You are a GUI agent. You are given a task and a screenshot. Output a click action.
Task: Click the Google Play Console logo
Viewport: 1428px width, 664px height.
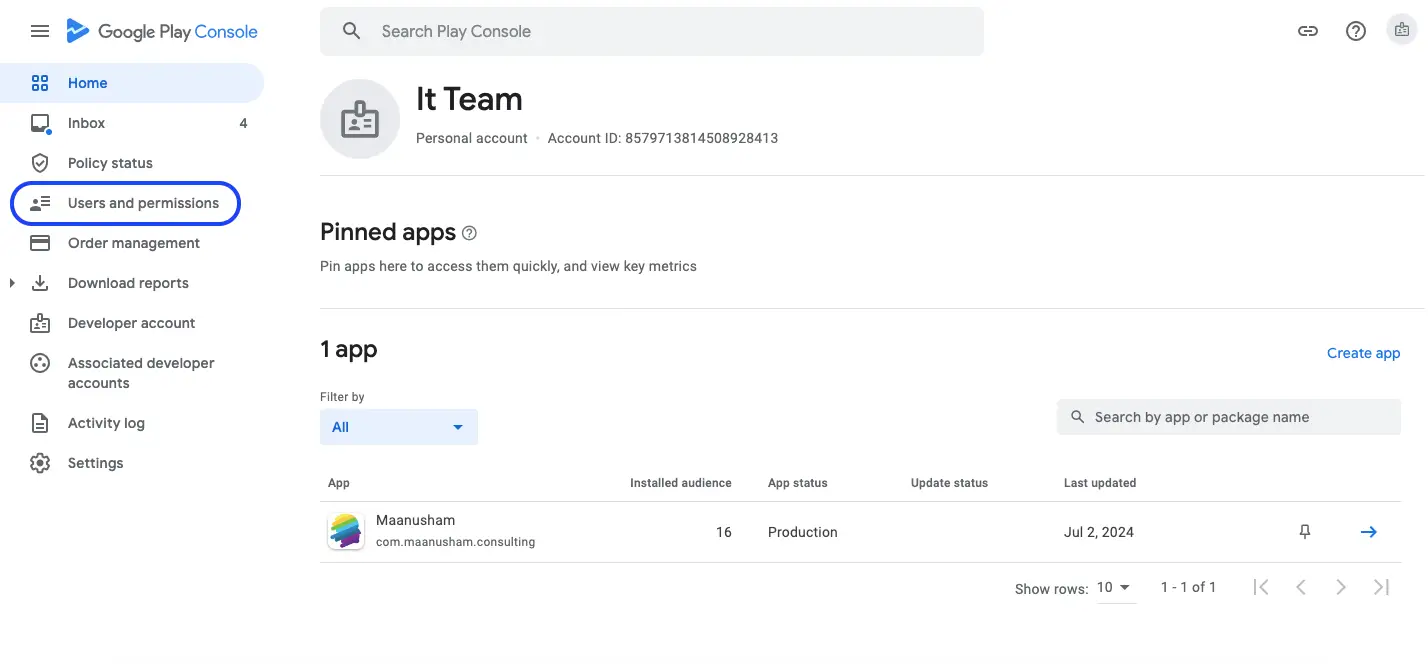tap(162, 31)
